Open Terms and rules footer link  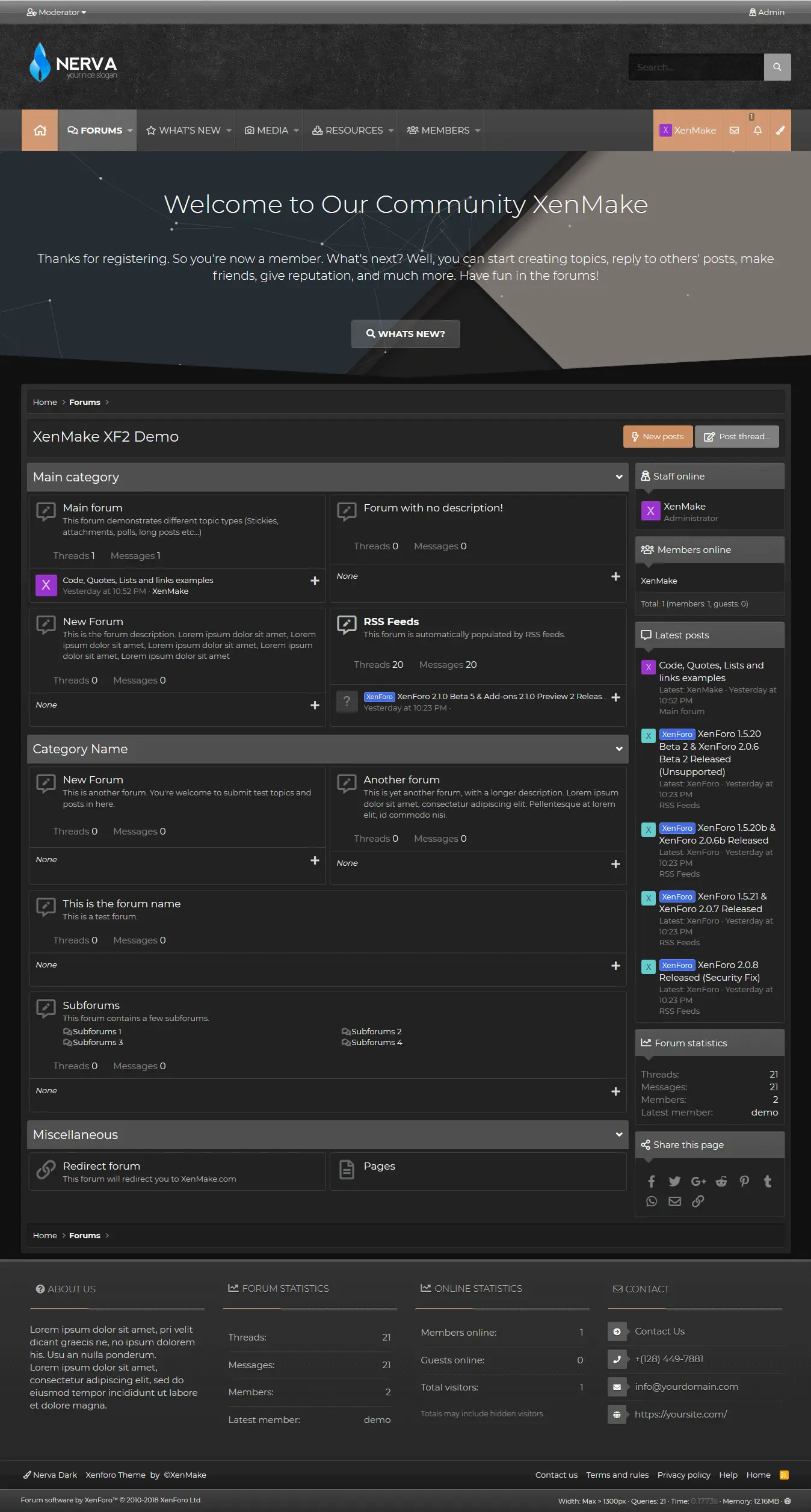point(617,1475)
